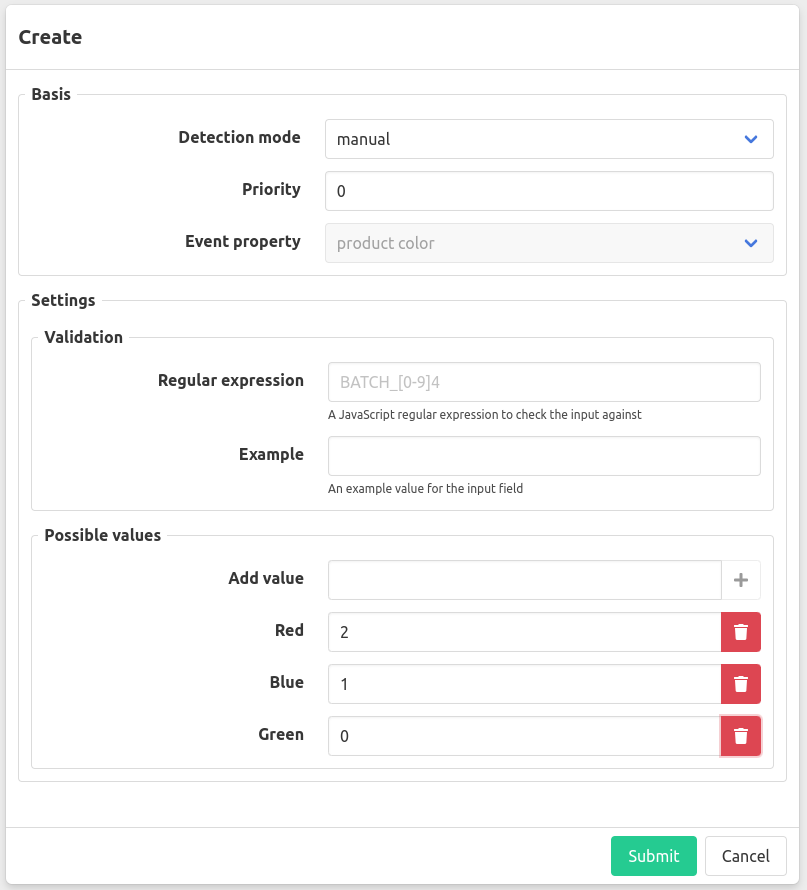
Task: Click the 'Possible values' section heading
Action: point(103,535)
